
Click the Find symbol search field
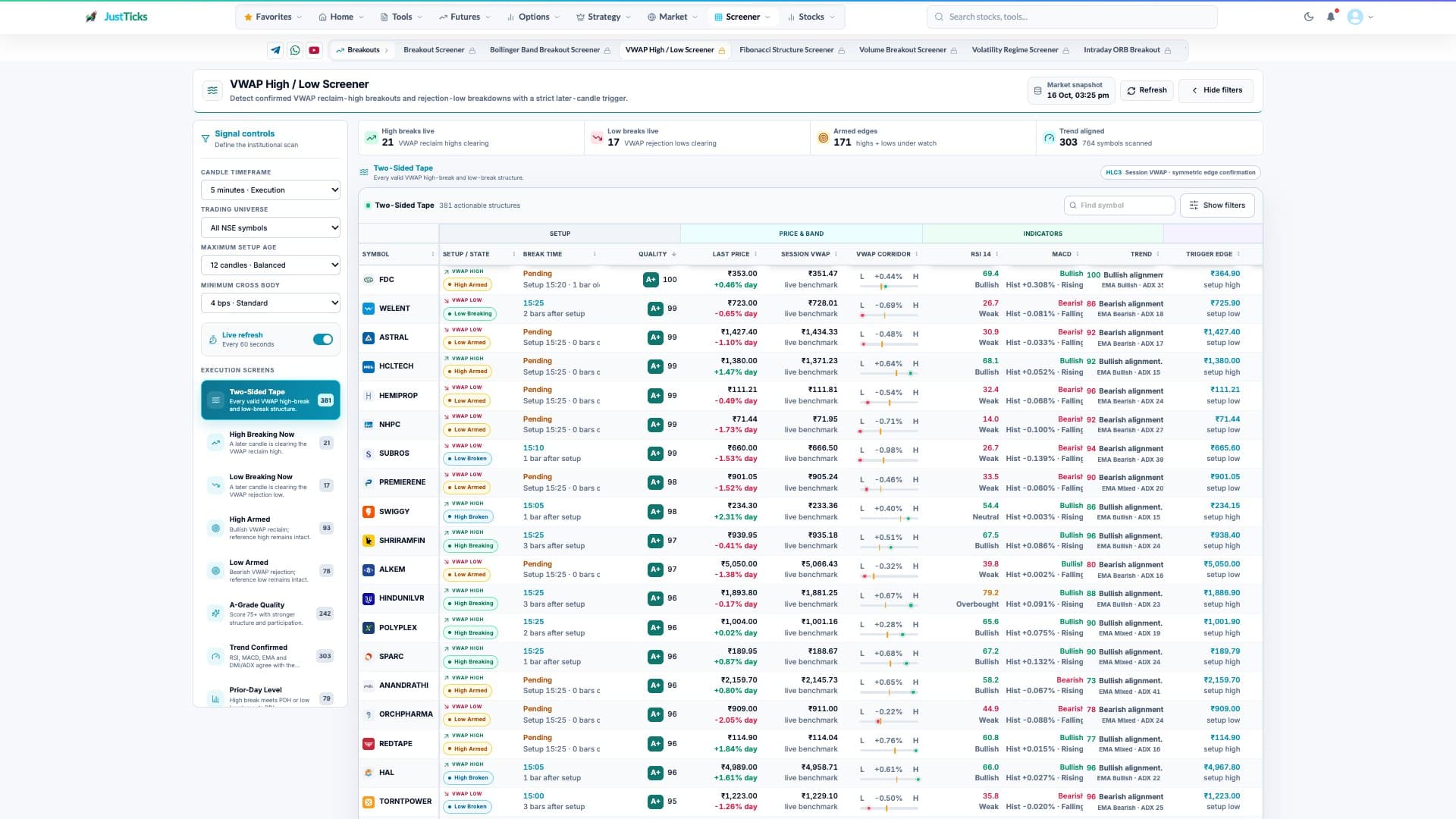(x=1119, y=206)
